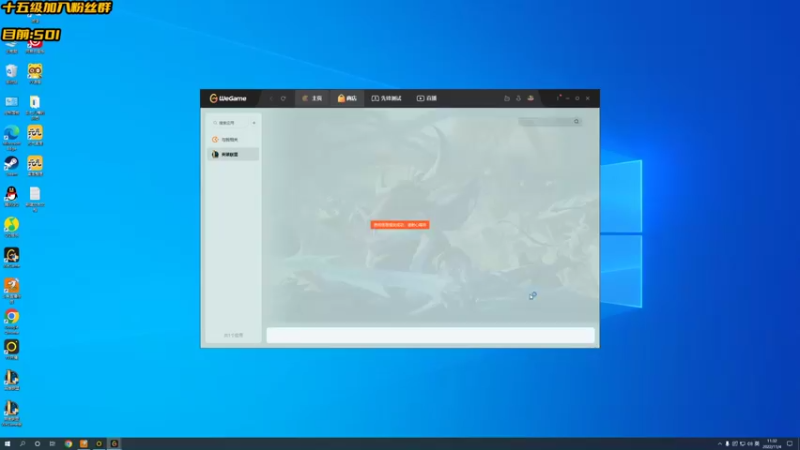Click the orange notification message banner
The image size is (800, 450).
tap(400, 224)
